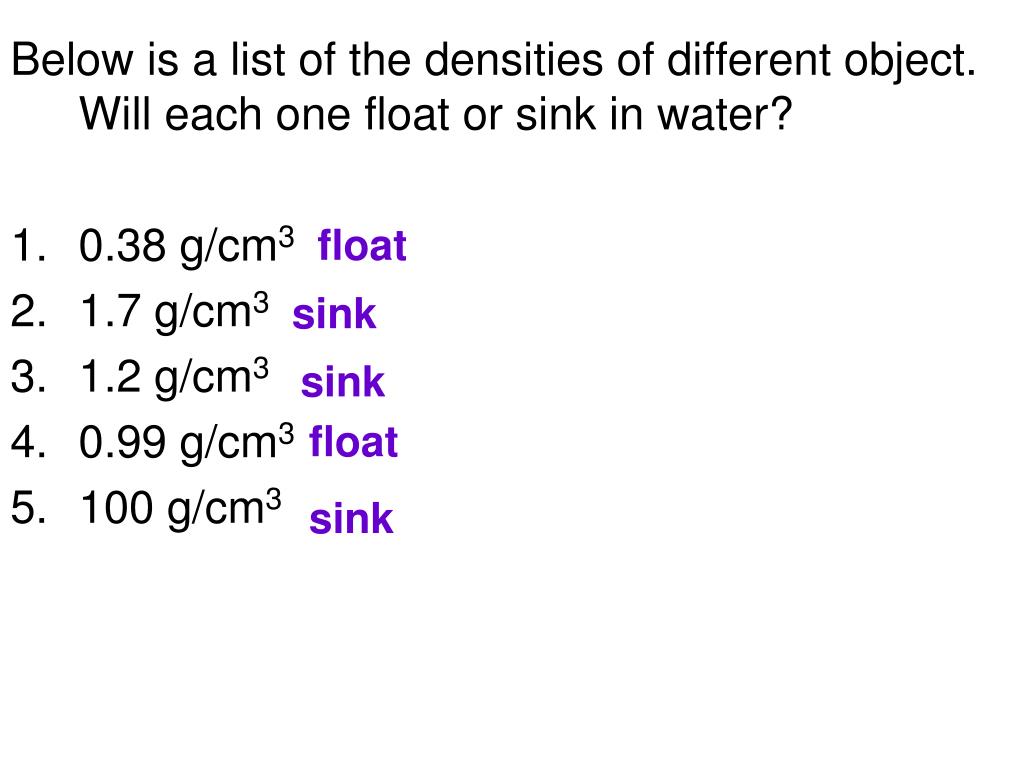Click list number 2
The image size is (1024, 768).
[29, 312]
